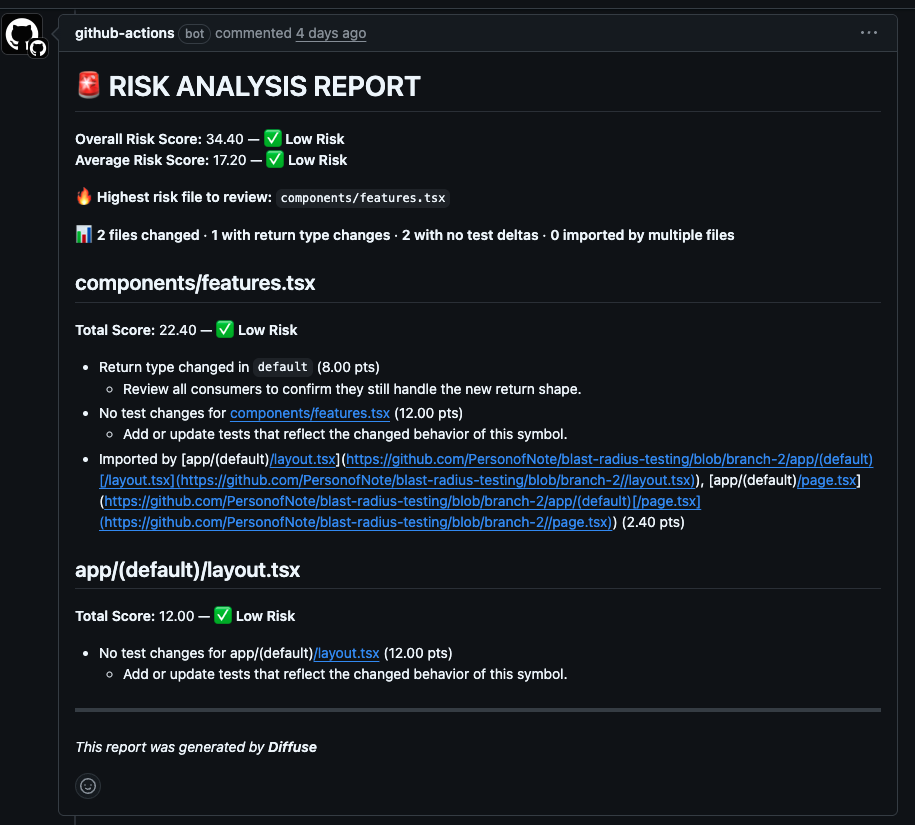The width and height of the screenshot is (915, 825).
Task: Open the blob/branch-2/app/(default)[/page.tsx] URL link
Action: 402,501
